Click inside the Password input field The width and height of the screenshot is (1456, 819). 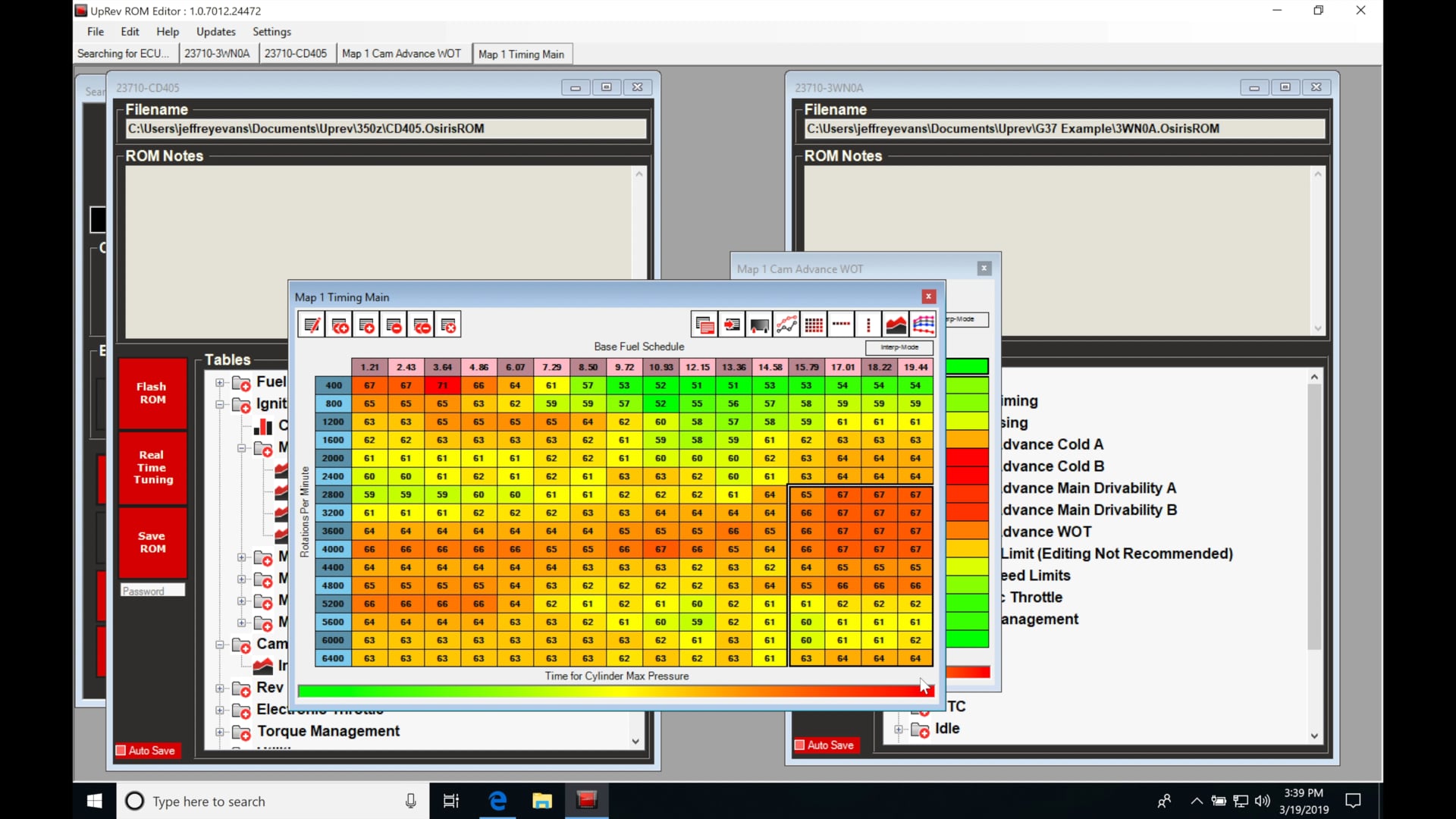tap(152, 590)
